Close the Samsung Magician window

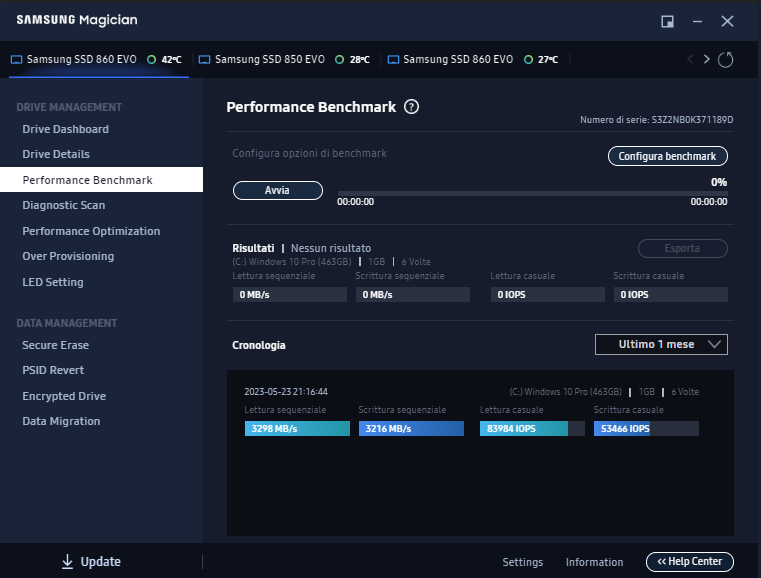(x=727, y=21)
